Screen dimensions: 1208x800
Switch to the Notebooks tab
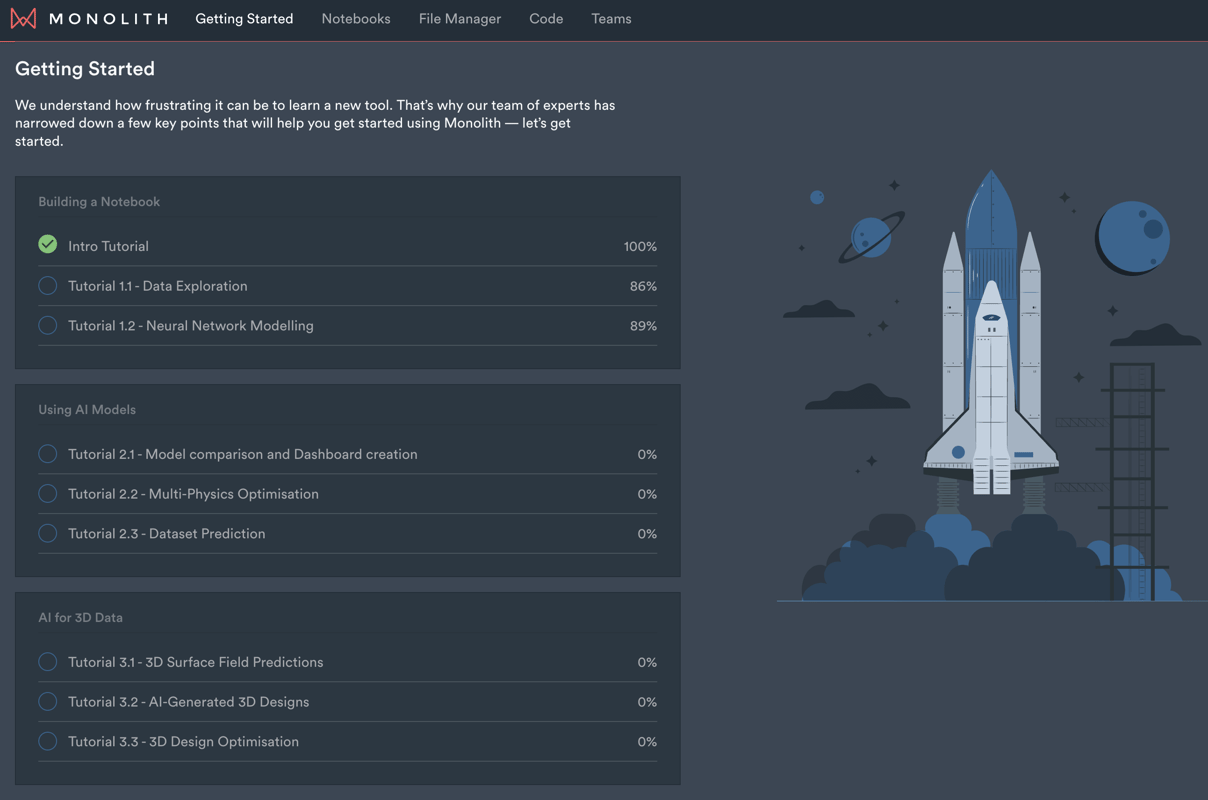(355, 18)
